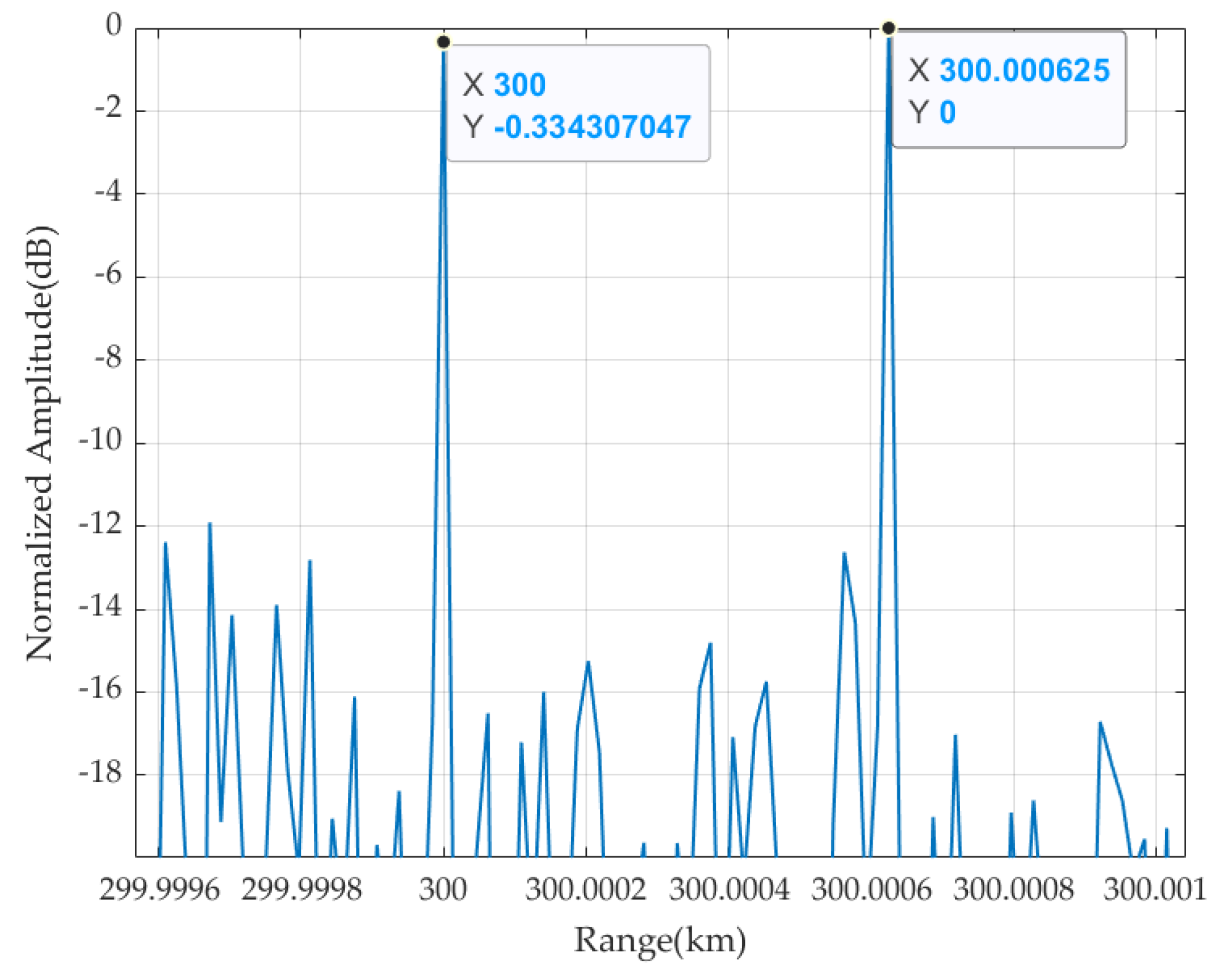This screenshot has height=980, width=1220.
Task: Click inside the plot area background
Action: [x=677, y=369]
